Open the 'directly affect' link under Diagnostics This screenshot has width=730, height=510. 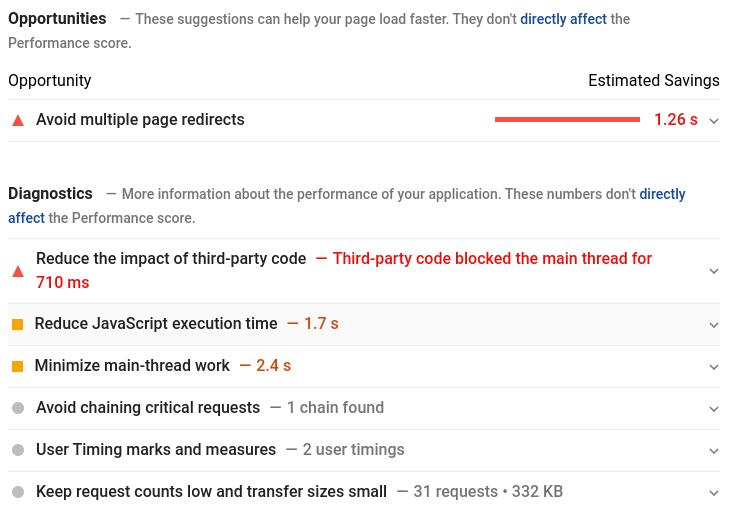click(x=662, y=194)
